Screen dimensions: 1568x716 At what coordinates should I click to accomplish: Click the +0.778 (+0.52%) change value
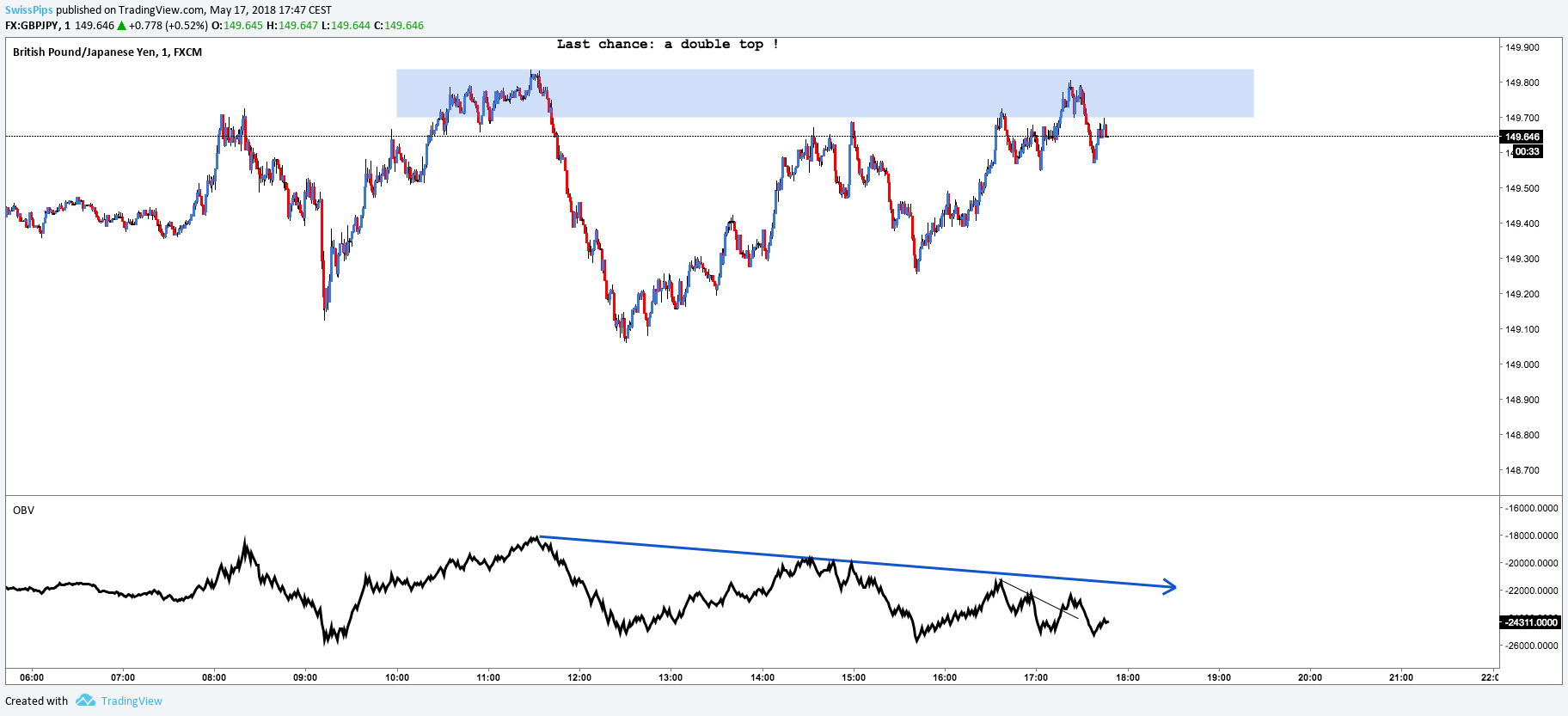tap(168, 26)
